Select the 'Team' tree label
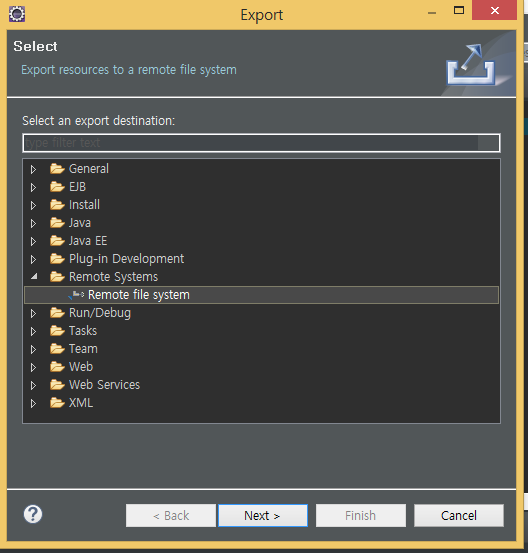The height and width of the screenshot is (553, 528). (83, 348)
